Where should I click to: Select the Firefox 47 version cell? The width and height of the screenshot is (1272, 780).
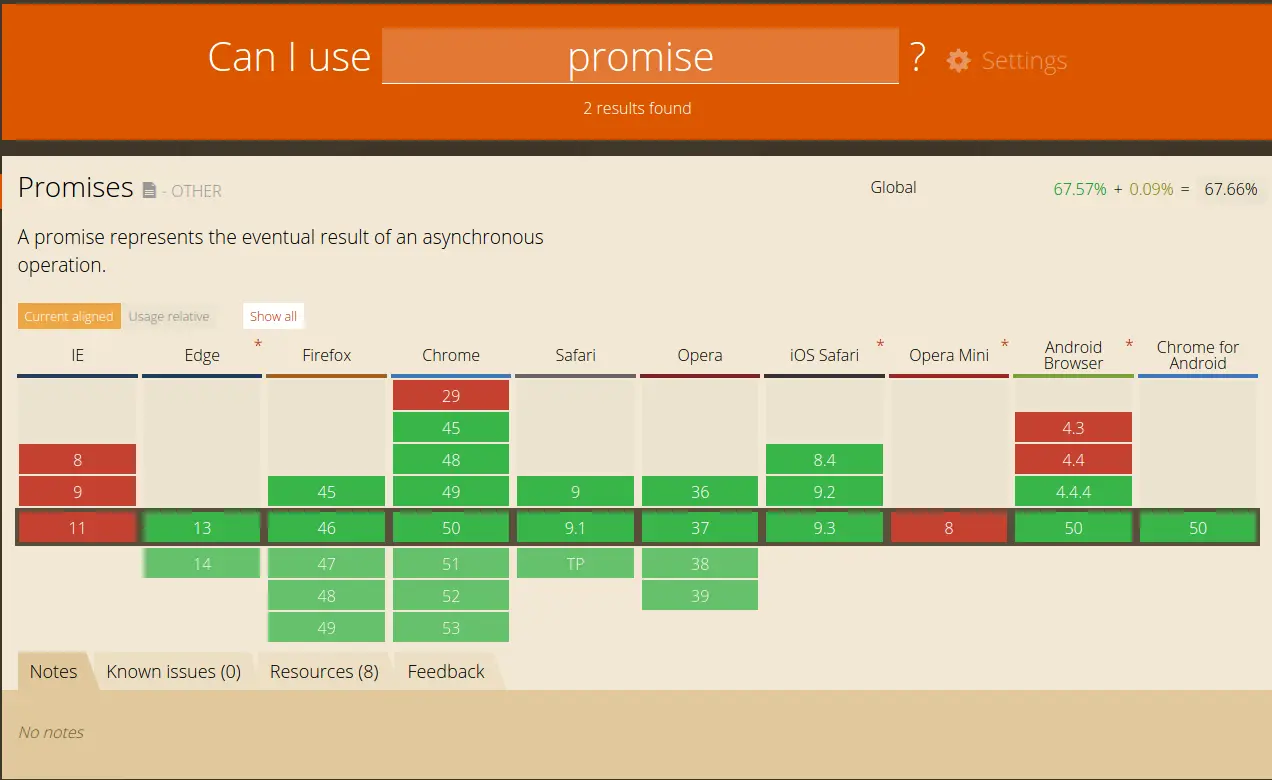(x=327, y=564)
